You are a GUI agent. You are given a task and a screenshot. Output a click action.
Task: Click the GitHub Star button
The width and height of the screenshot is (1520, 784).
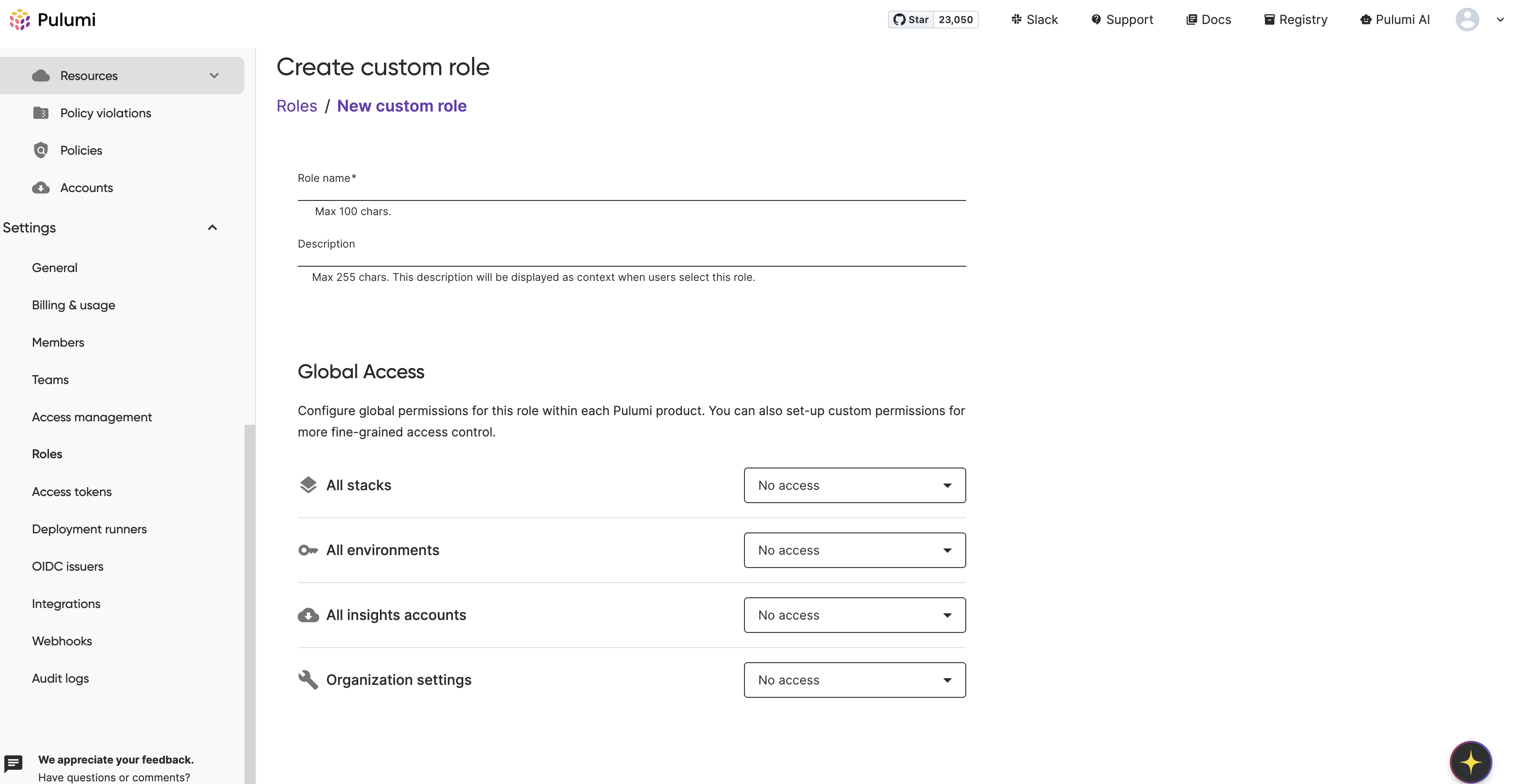coord(911,20)
